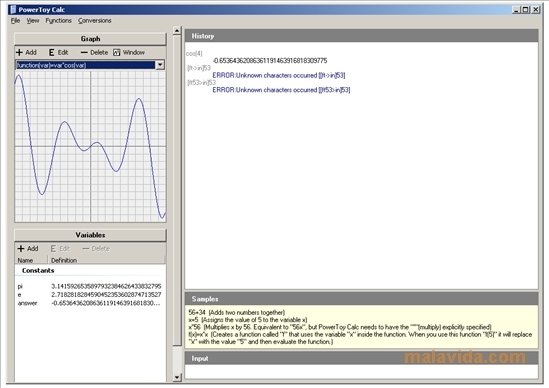549x388 pixels.
Task: Click the Samples panel header
Action: (361, 299)
